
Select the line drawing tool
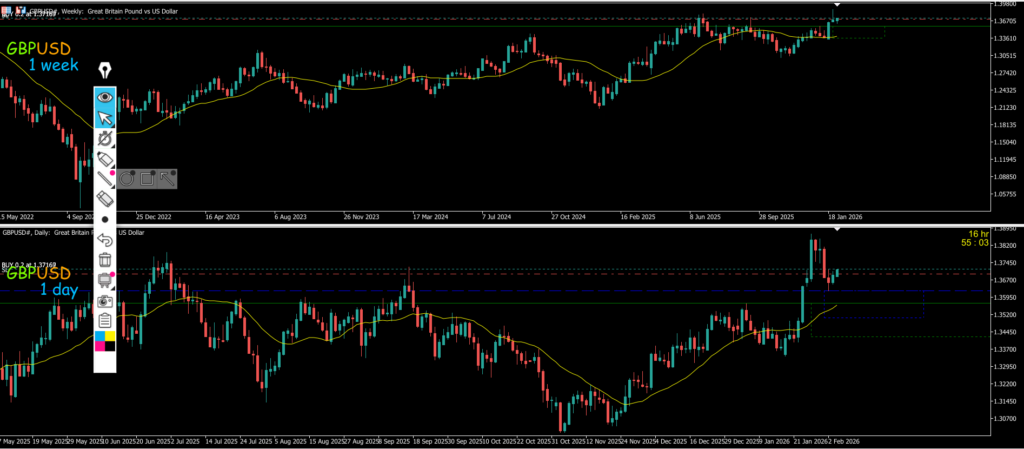(105, 179)
